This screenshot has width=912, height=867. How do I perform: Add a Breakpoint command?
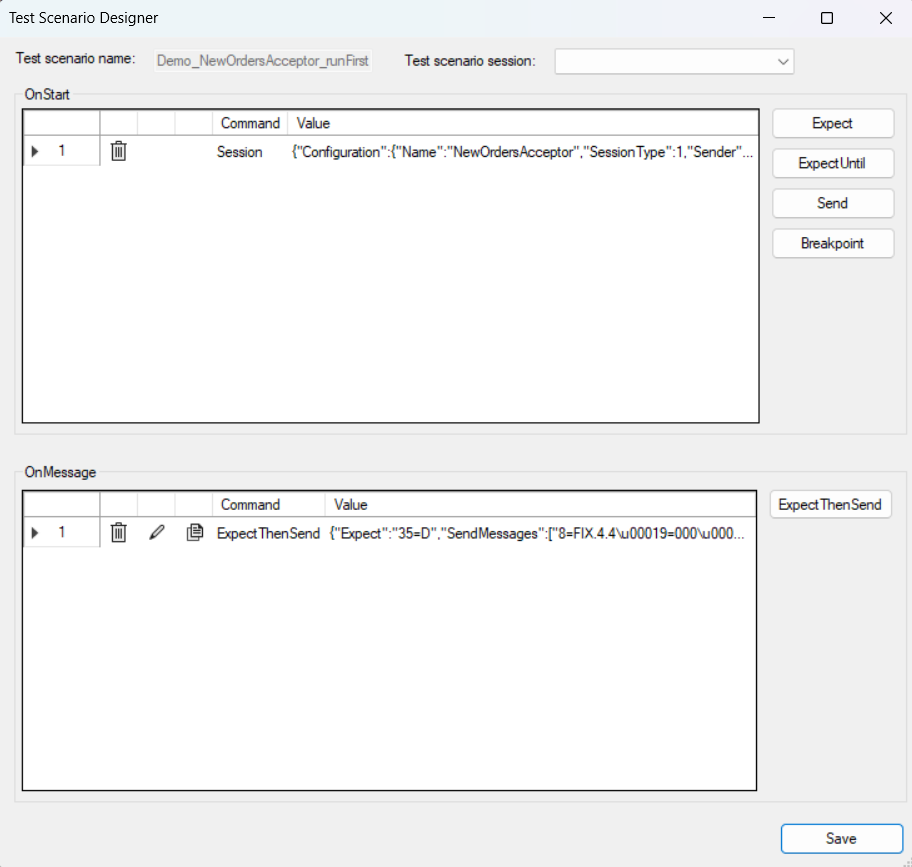tap(832, 243)
